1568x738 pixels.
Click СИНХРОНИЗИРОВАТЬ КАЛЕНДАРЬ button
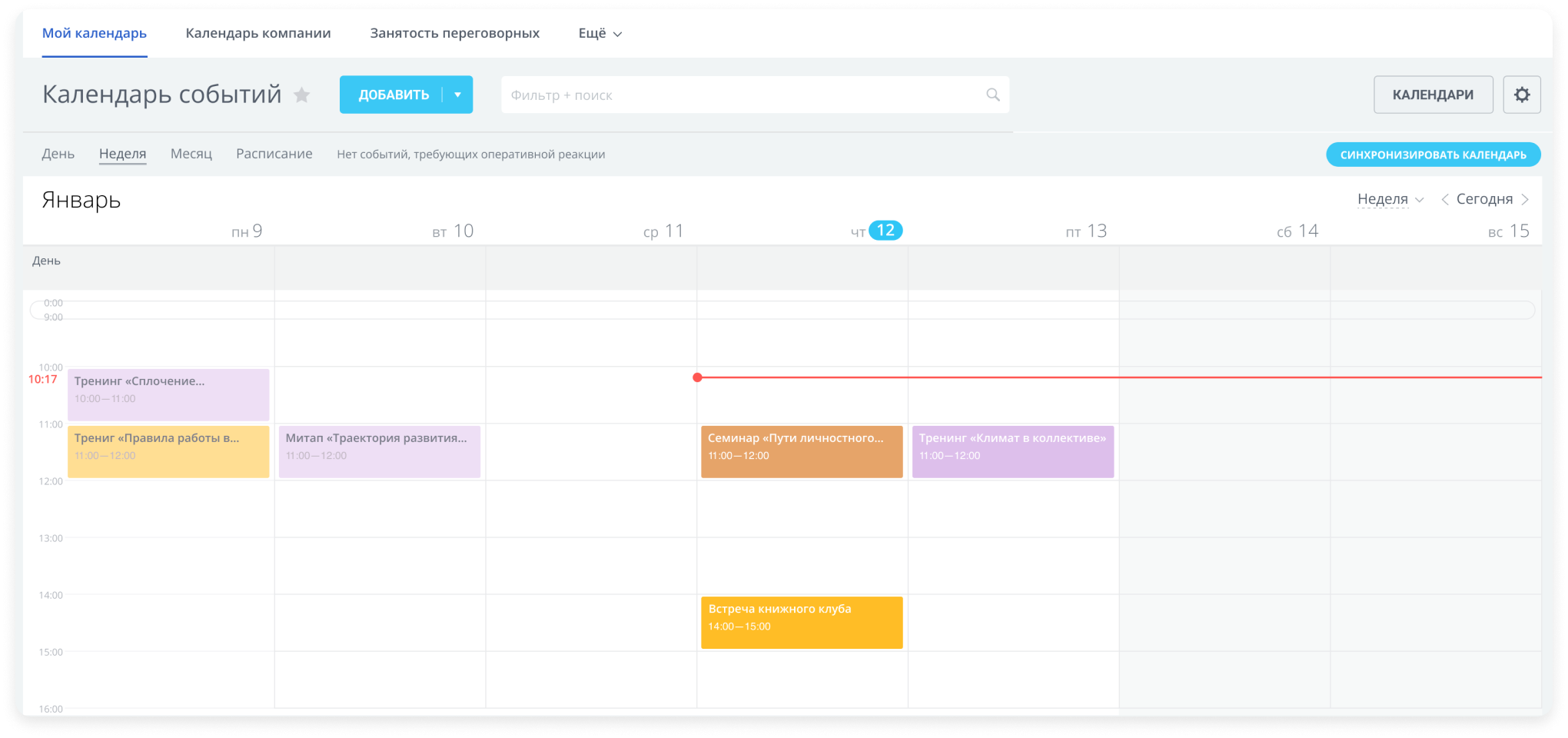pos(1433,155)
